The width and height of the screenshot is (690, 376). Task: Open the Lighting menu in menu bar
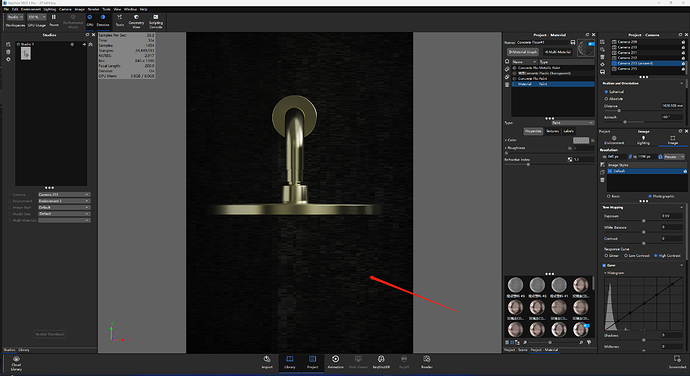tap(50, 9)
